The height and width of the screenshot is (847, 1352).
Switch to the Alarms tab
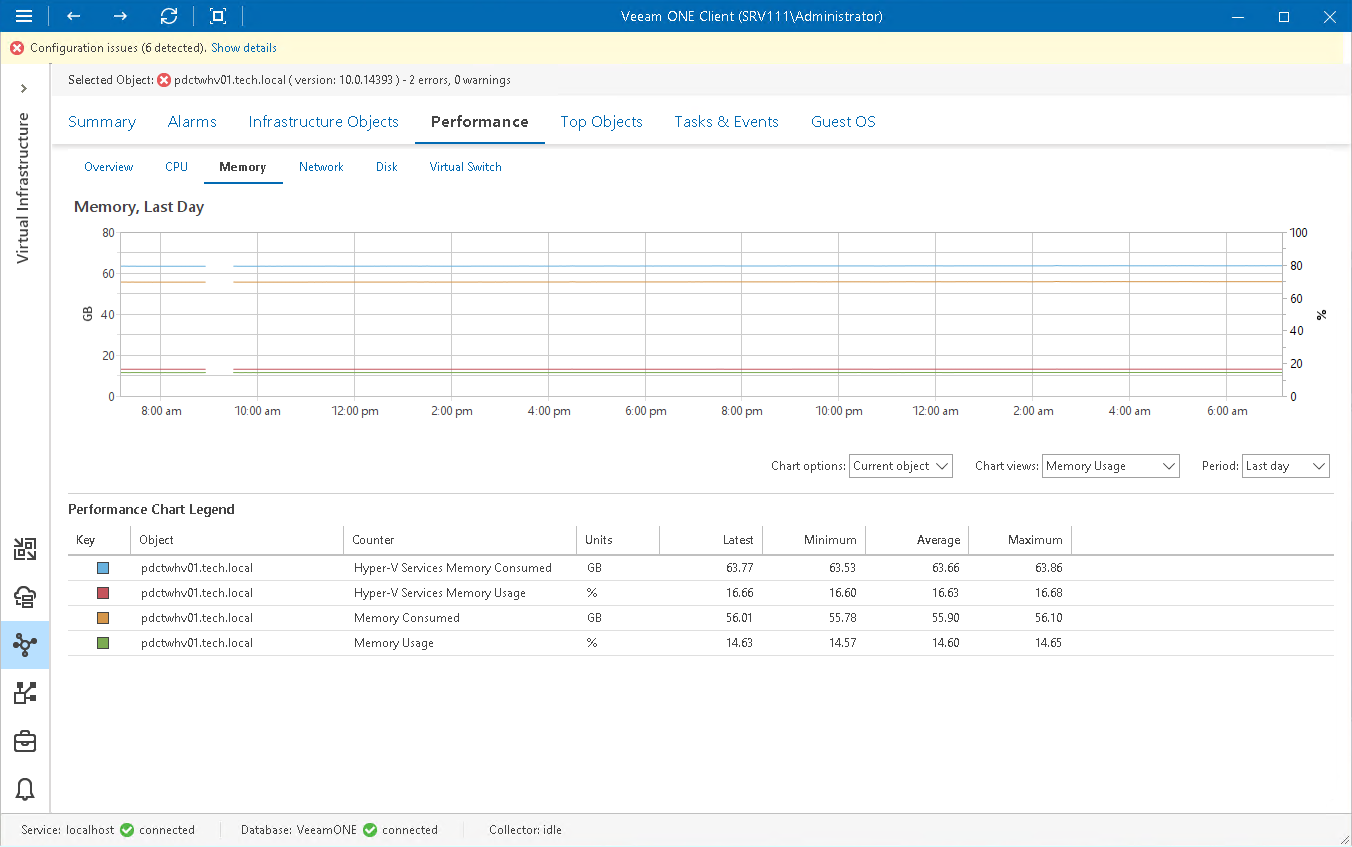[x=192, y=121]
